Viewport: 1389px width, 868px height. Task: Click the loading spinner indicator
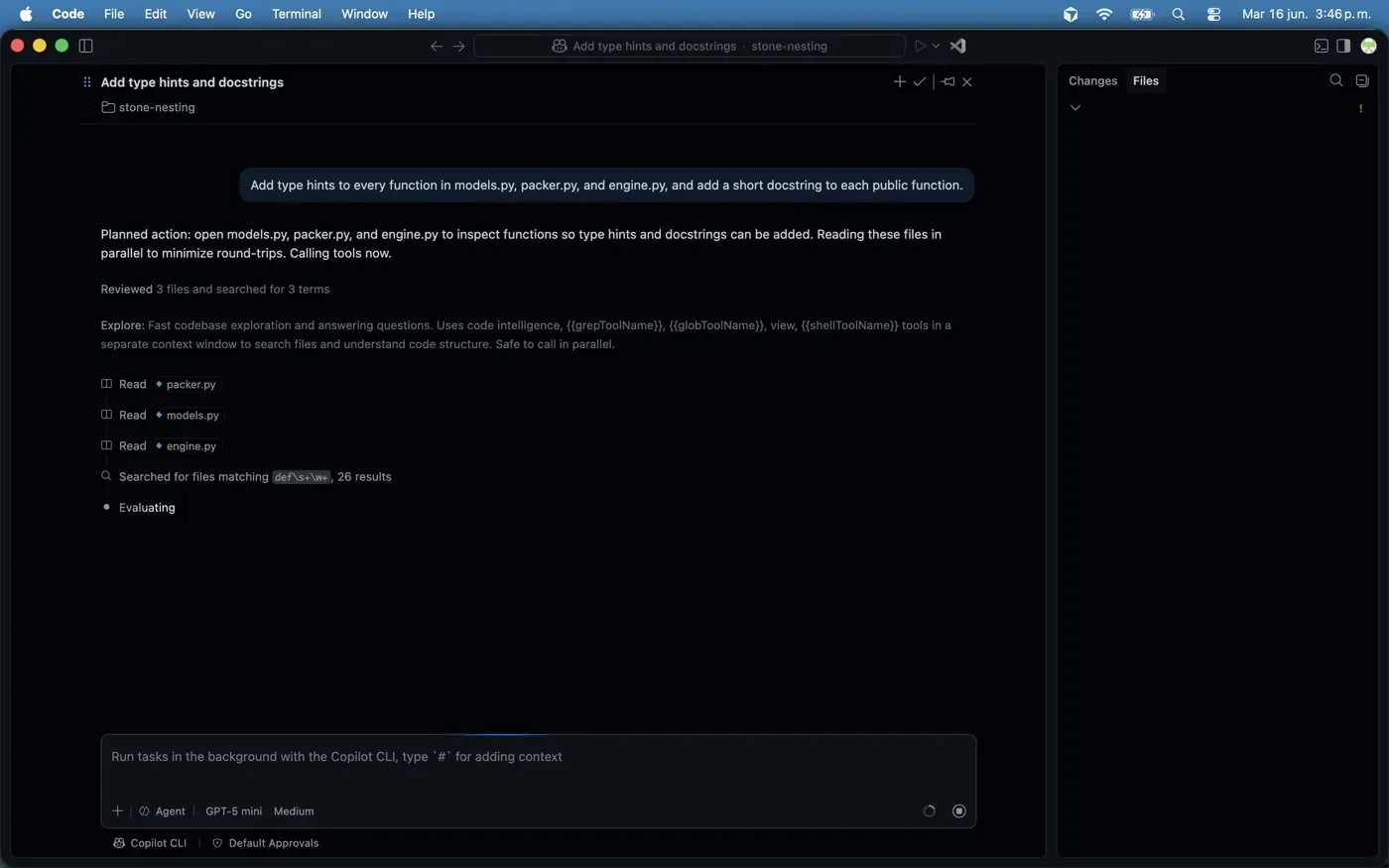(x=930, y=810)
